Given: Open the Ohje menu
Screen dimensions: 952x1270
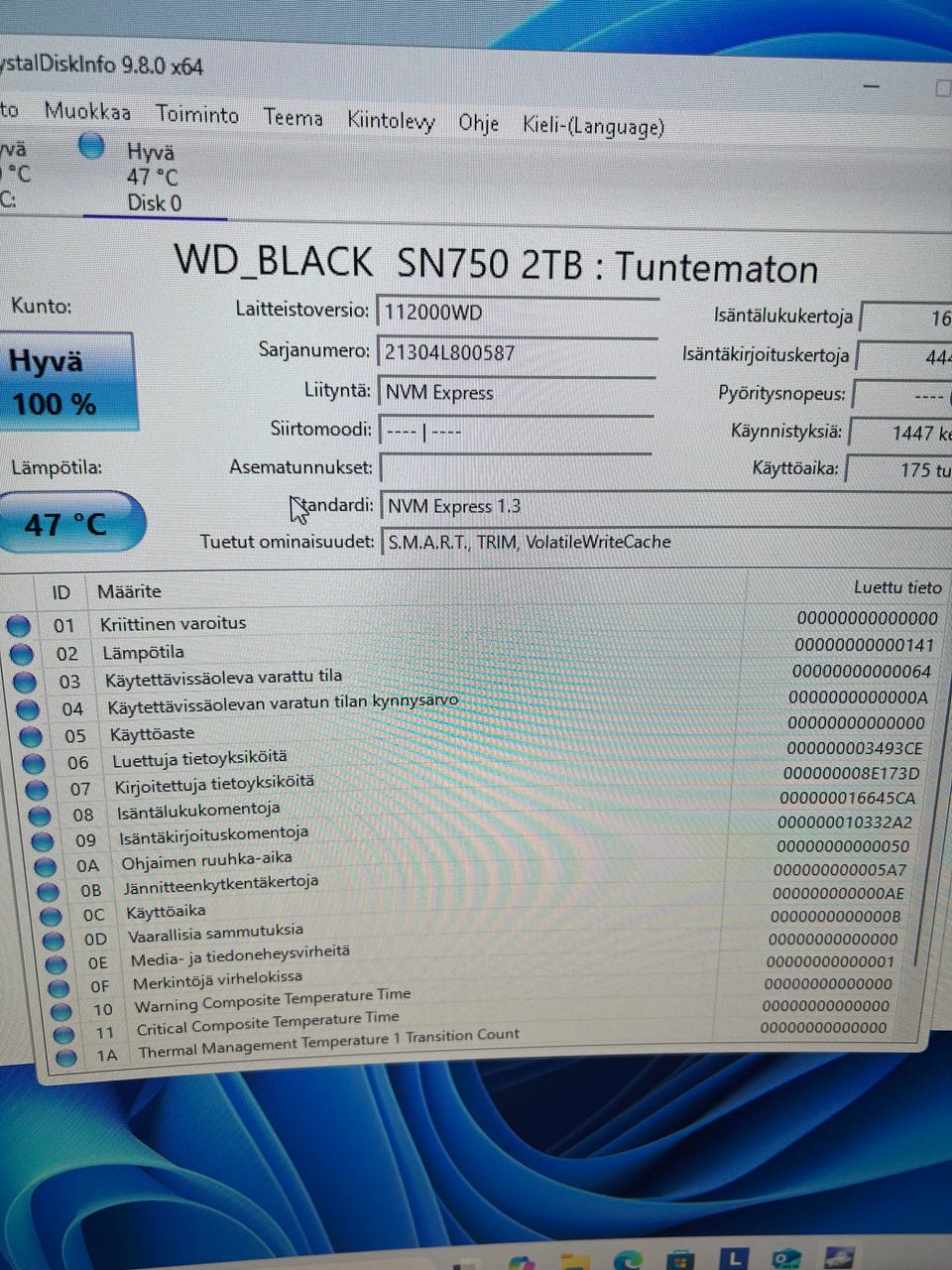Looking at the screenshot, I should [478, 123].
